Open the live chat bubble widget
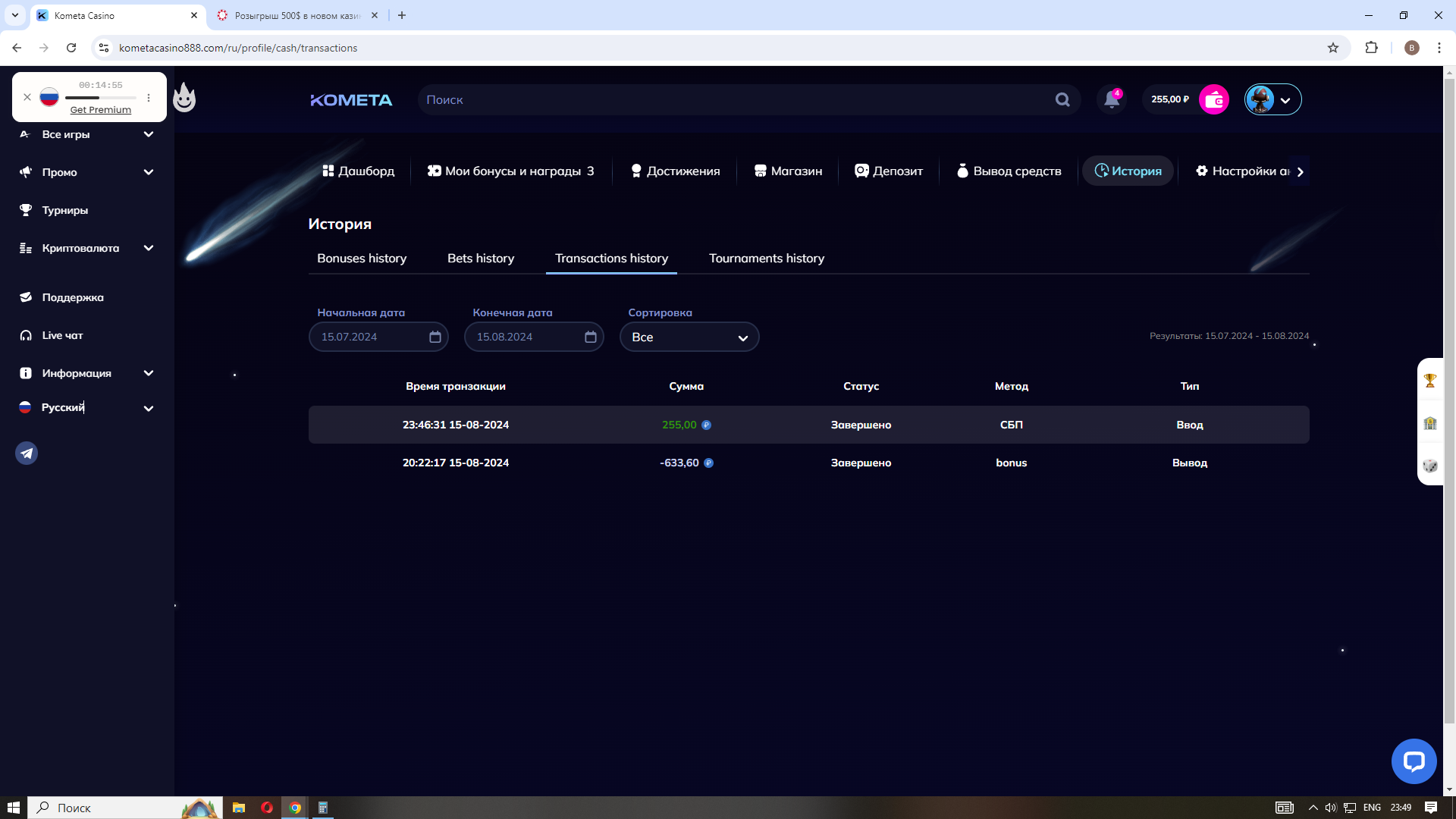1456x819 pixels. (x=1414, y=761)
